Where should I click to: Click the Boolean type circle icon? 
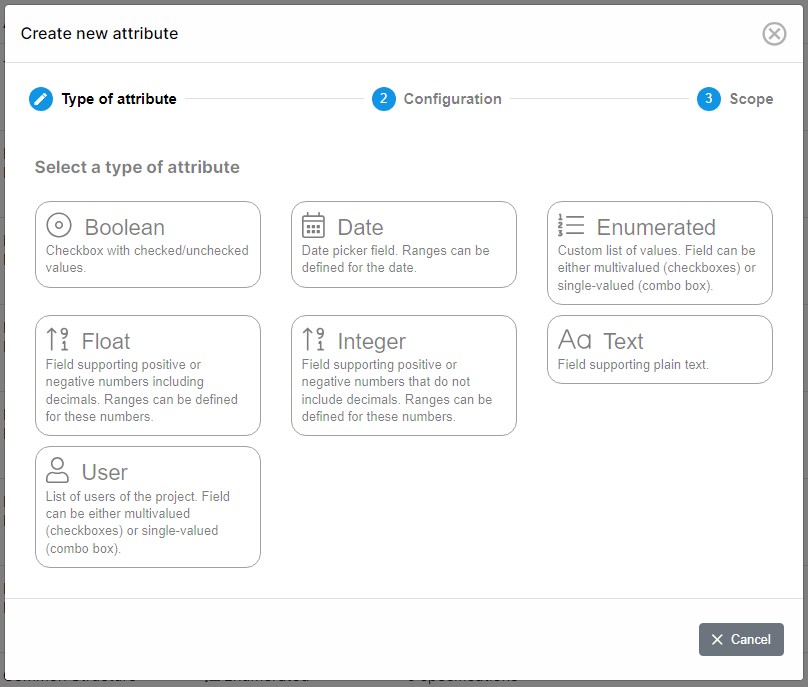click(x=59, y=226)
